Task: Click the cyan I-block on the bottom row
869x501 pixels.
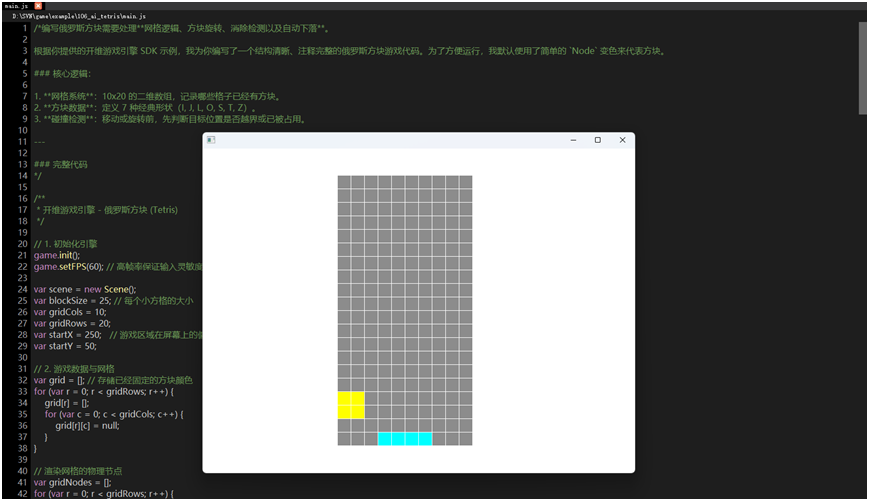Action: coord(405,439)
